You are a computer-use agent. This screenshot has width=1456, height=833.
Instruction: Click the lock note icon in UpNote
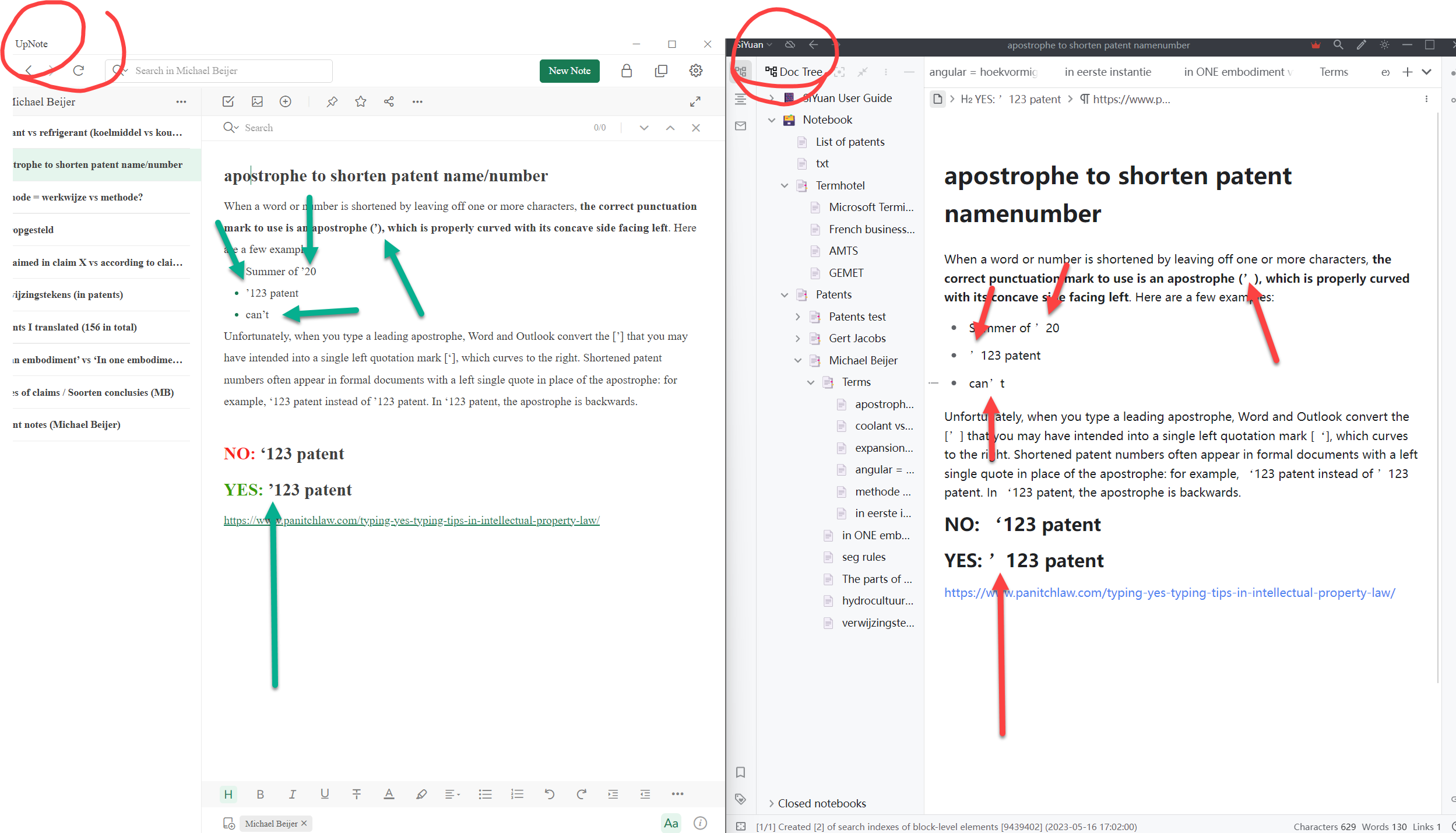[x=627, y=71]
